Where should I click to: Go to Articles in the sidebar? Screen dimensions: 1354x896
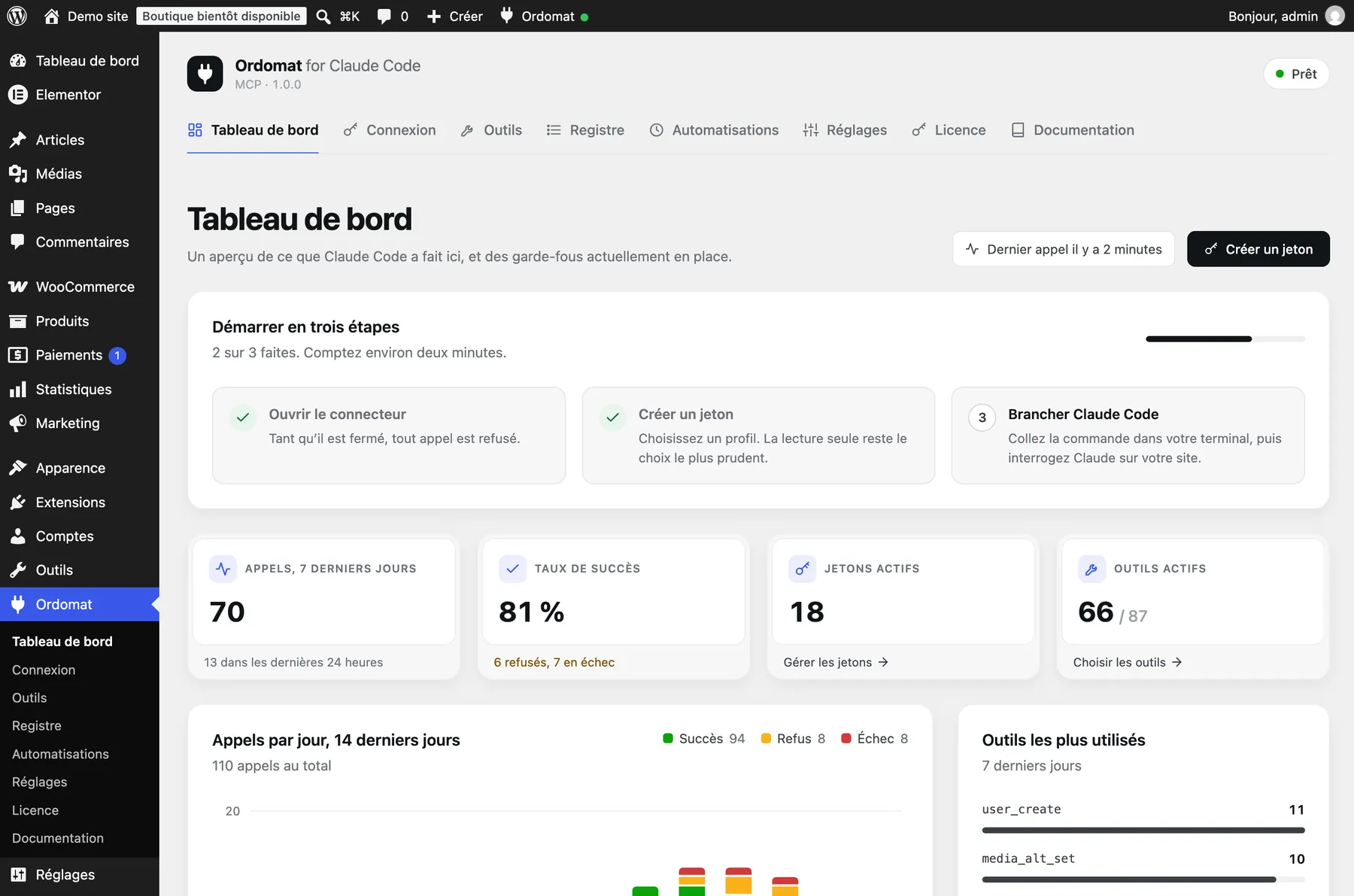click(80, 140)
